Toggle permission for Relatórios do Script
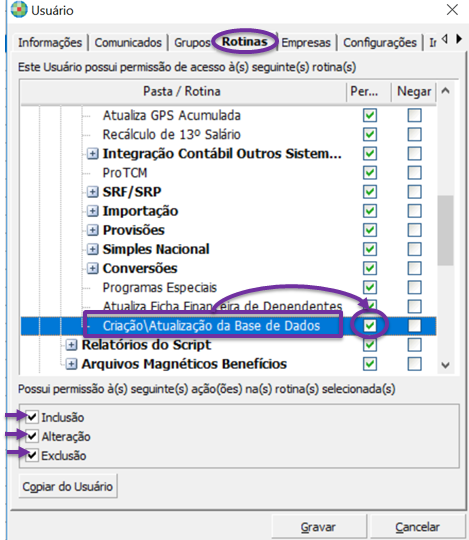The height and width of the screenshot is (540, 469). pyautogui.click(x=370, y=345)
